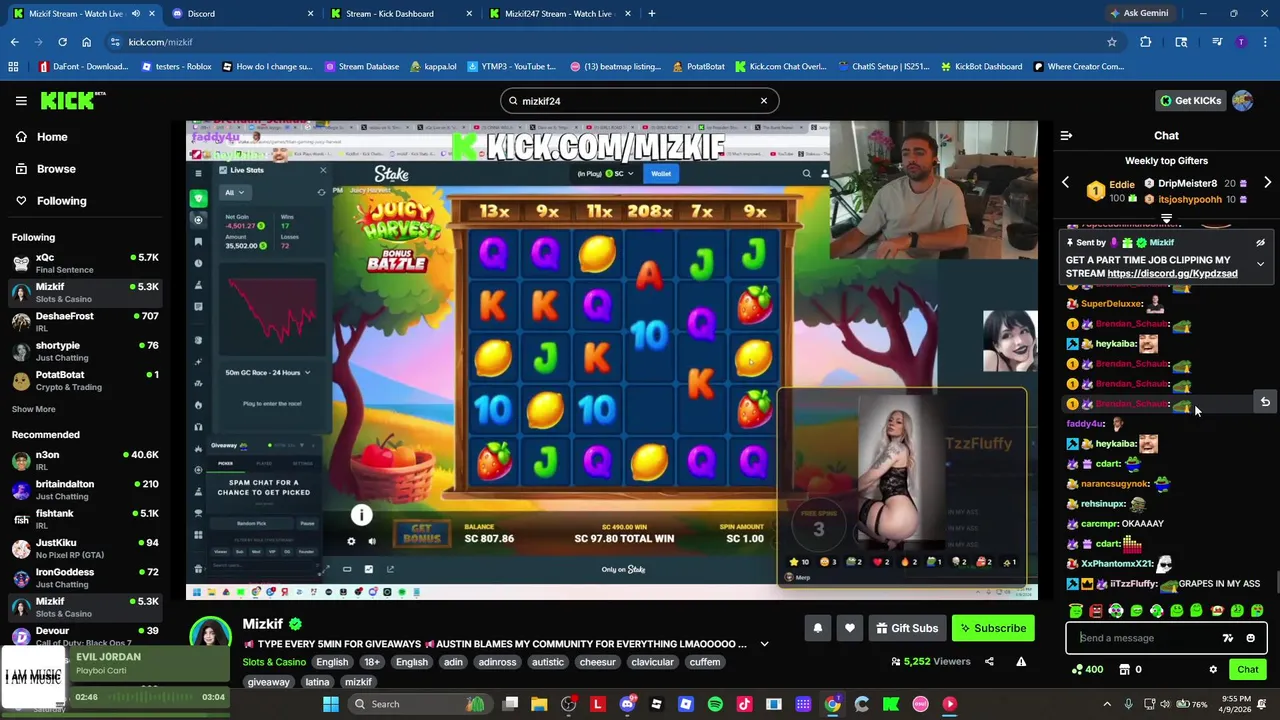
Task: Show previous weekly top gifters
Action: (1065, 183)
